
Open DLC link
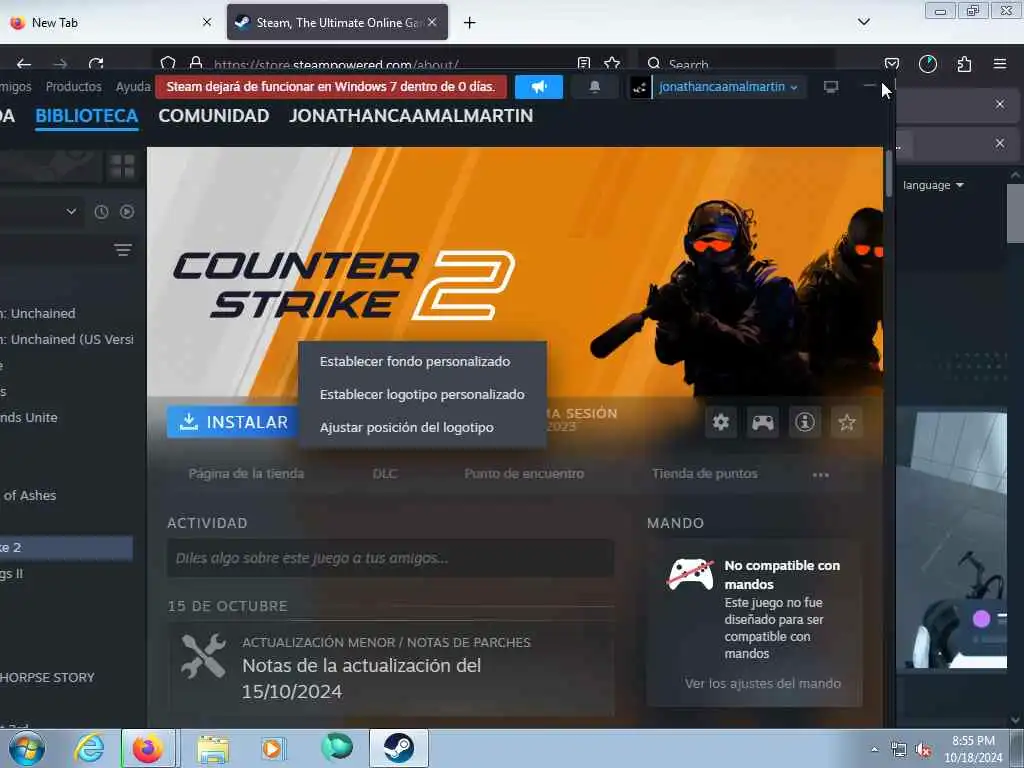385,474
